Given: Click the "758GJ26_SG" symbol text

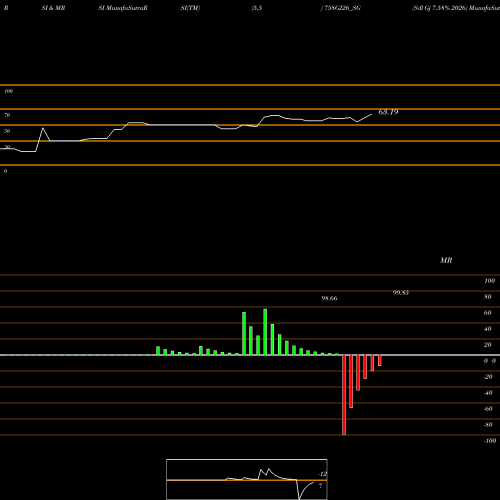Looking at the screenshot, I should click(x=342, y=8).
